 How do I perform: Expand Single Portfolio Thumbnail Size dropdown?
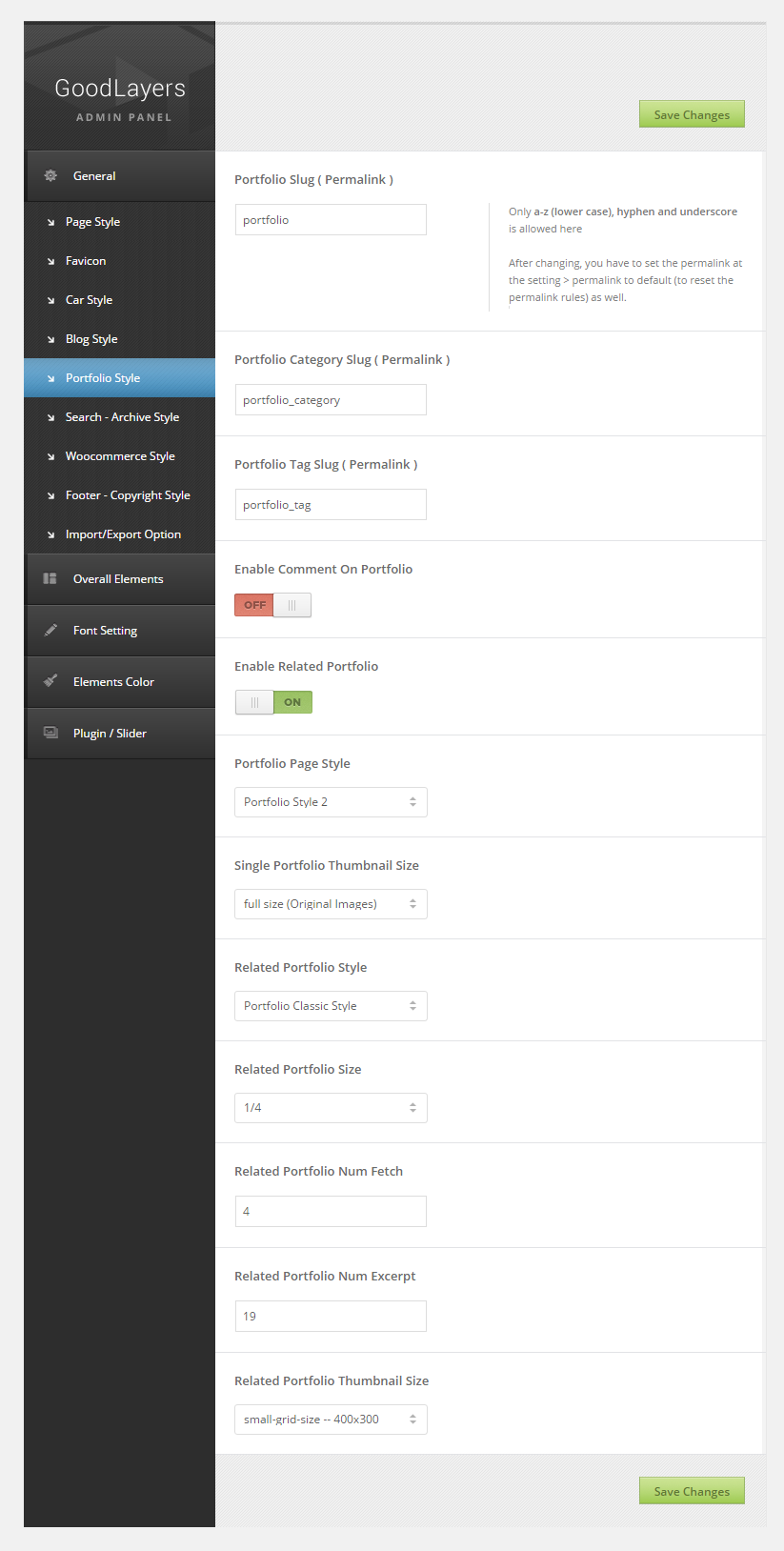coord(331,904)
